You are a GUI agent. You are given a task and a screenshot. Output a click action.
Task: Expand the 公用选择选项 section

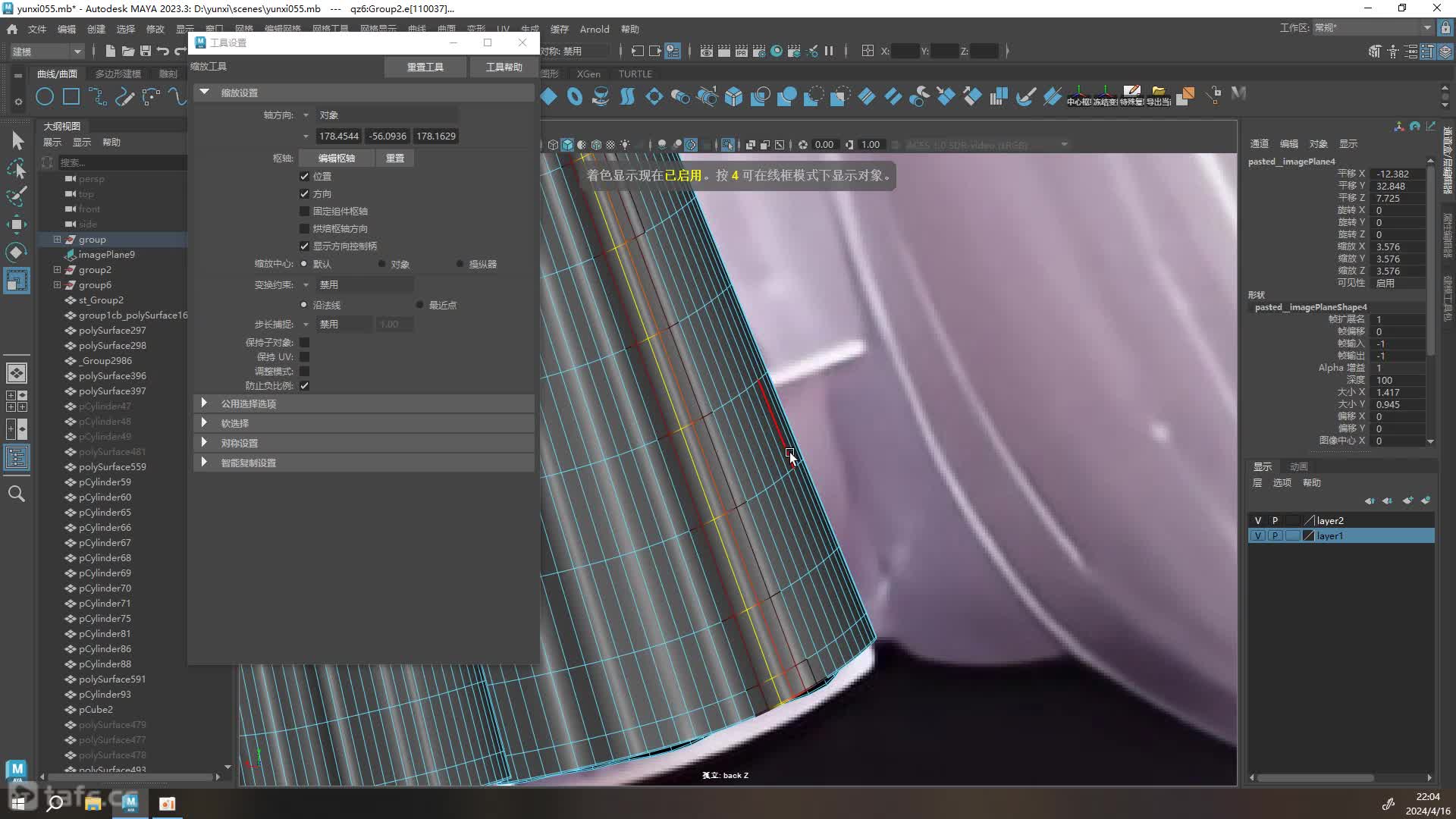coord(204,403)
